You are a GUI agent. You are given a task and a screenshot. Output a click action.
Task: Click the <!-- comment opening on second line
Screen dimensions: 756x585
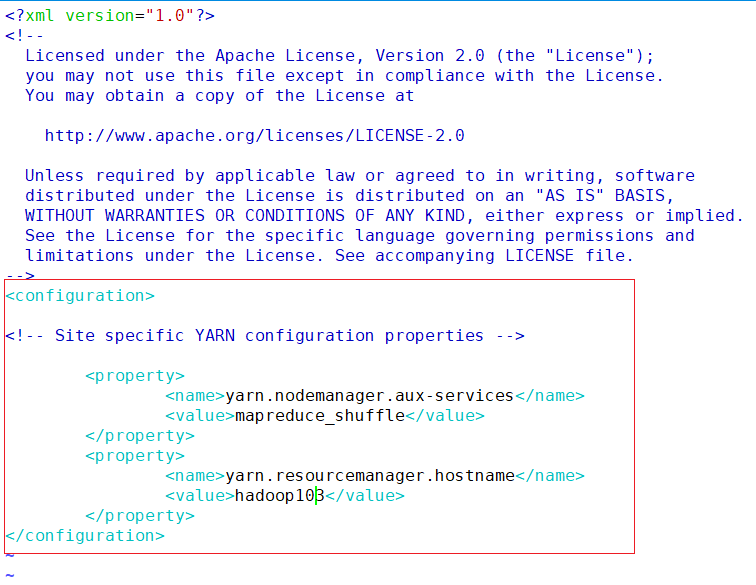24,36
